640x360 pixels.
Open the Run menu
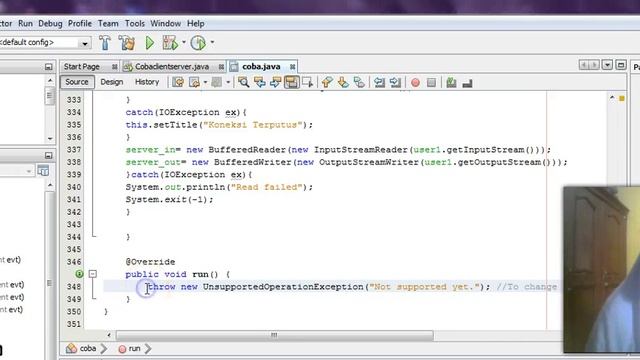coord(25,24)
